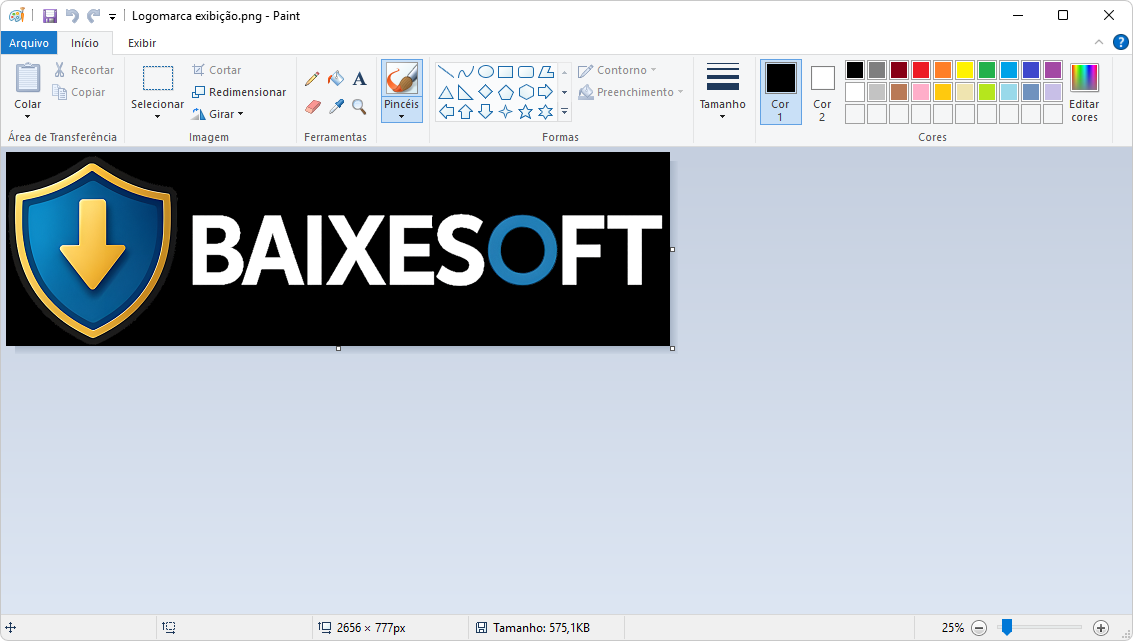Choose the four-point star shape
This screenshot has height=641, width=1133.
coord(506,111)
